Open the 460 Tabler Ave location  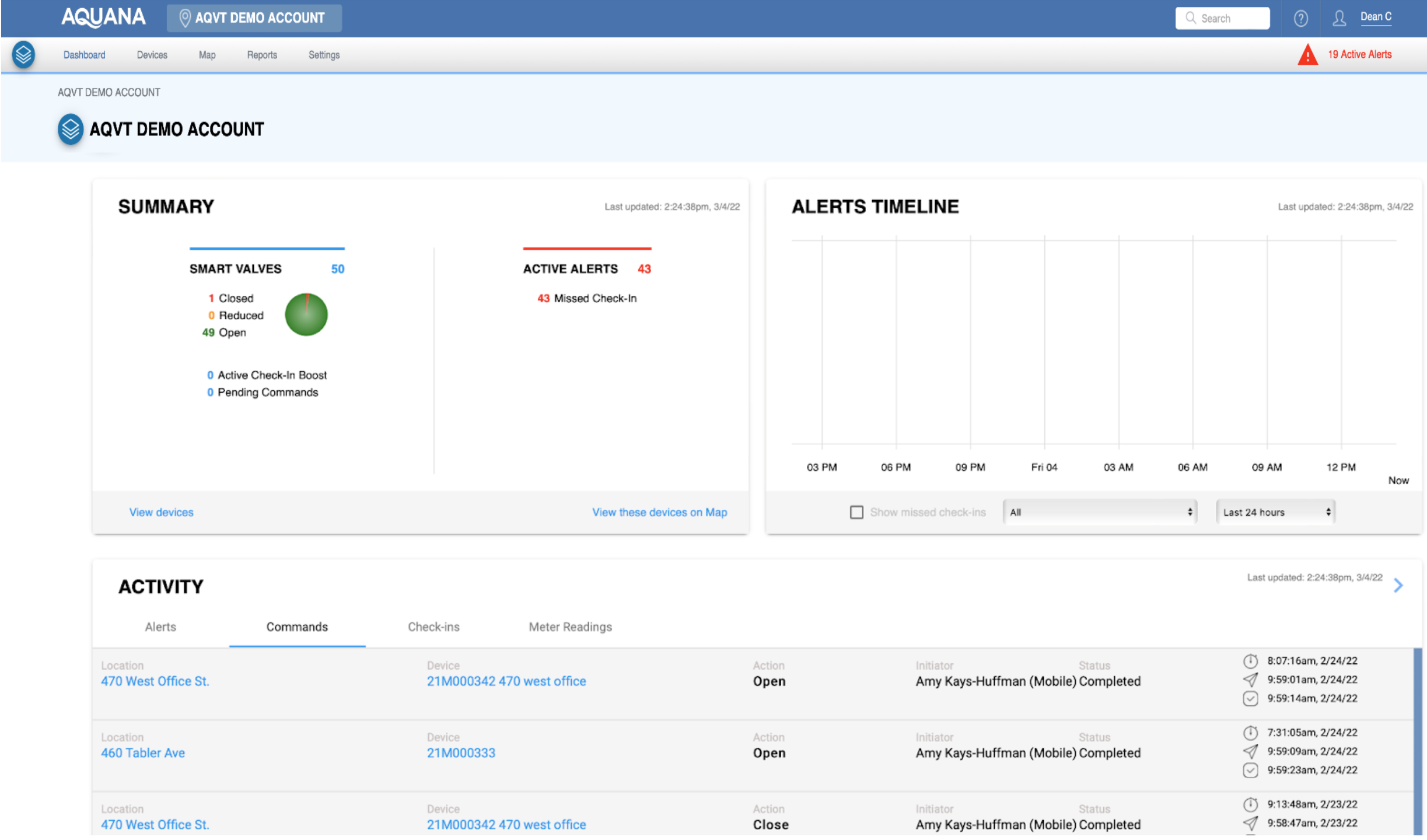(143, 753)
